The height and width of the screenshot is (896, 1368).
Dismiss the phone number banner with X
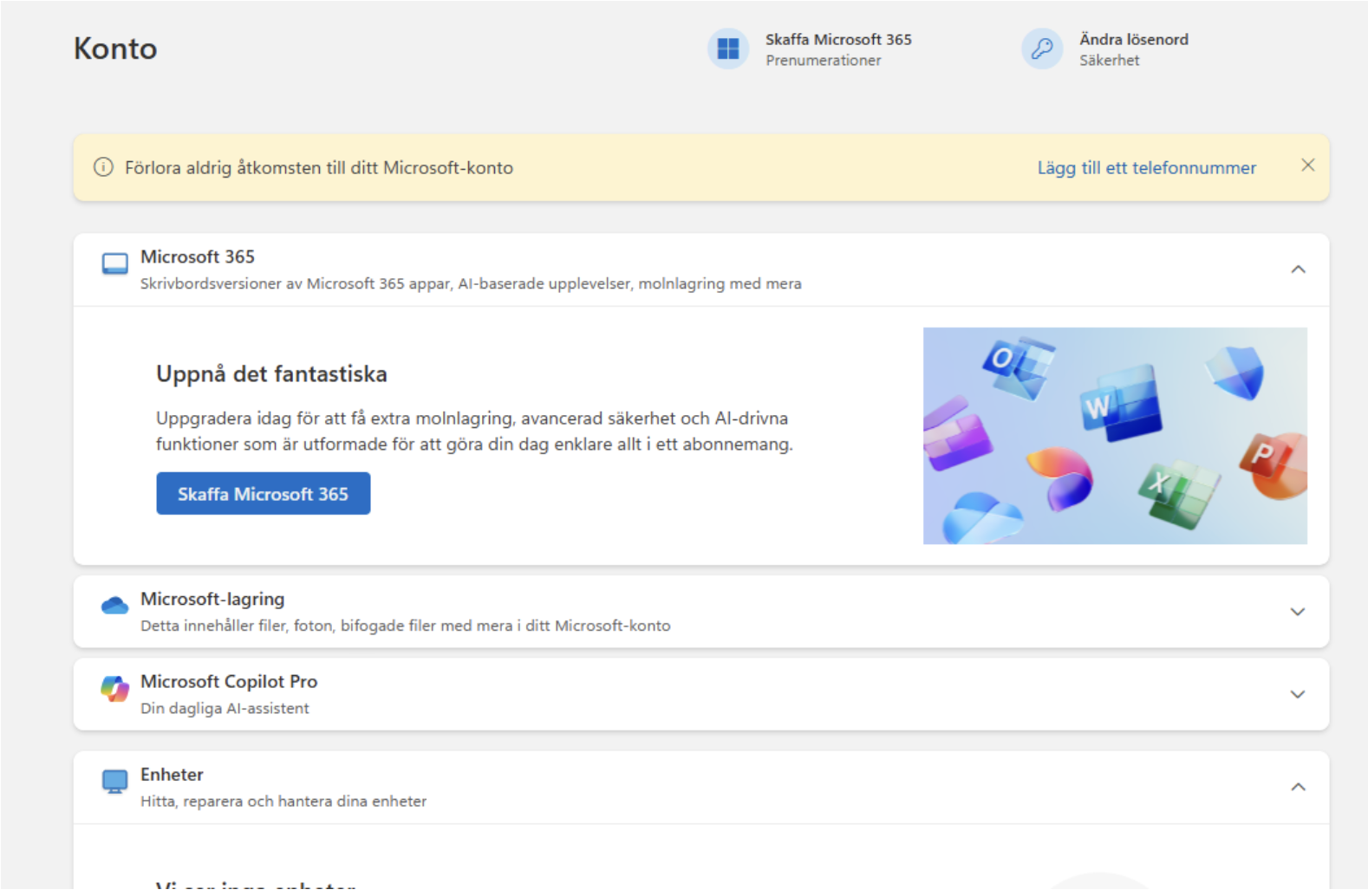(x=1308, y=166)
